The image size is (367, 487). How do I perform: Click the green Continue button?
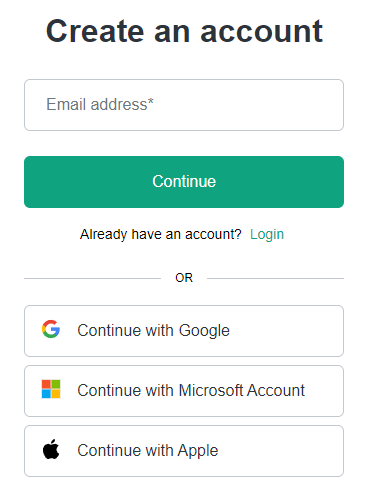point(184,182)
